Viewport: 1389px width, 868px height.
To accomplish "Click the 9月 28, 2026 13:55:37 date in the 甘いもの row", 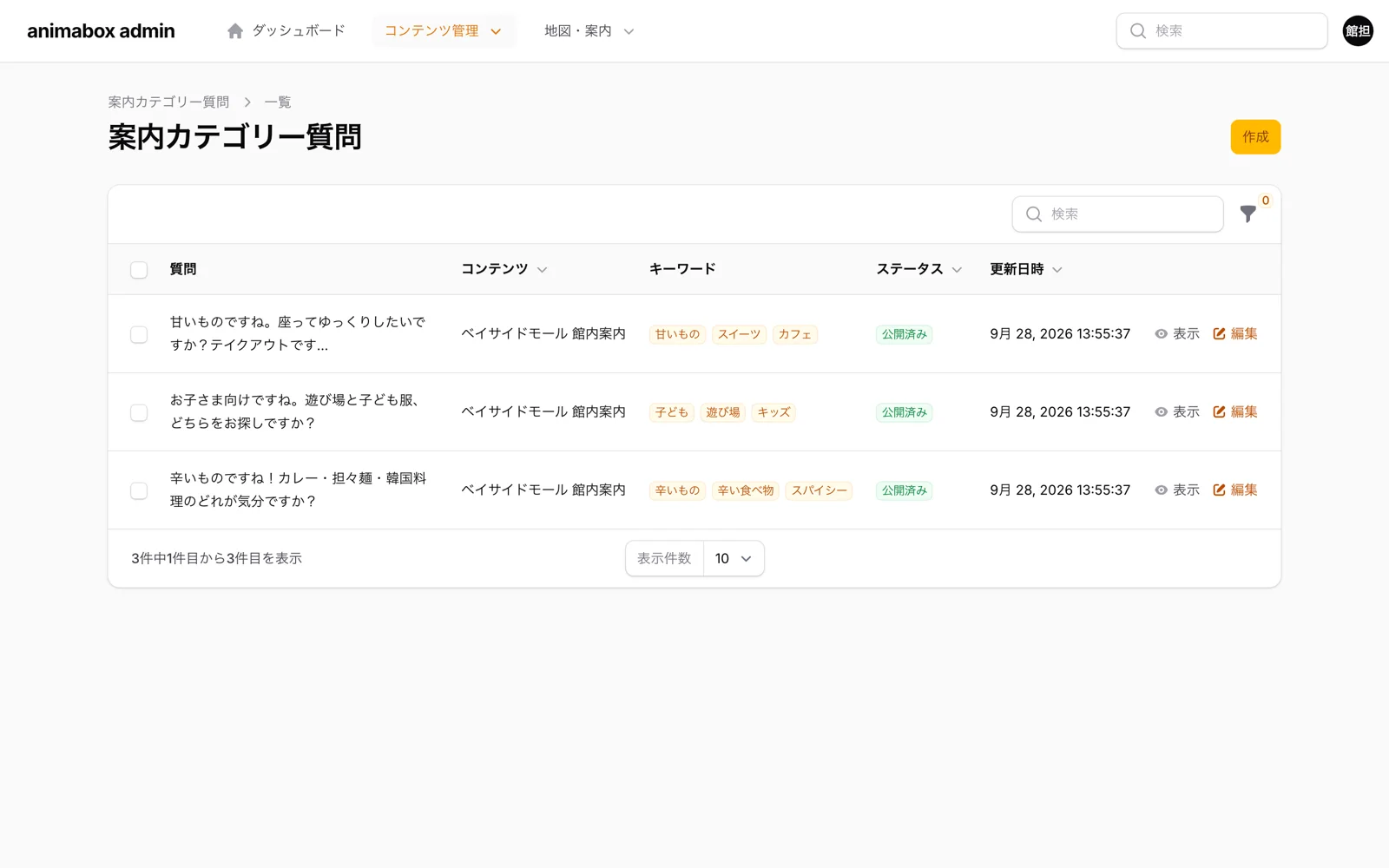I will [1060, 334].
